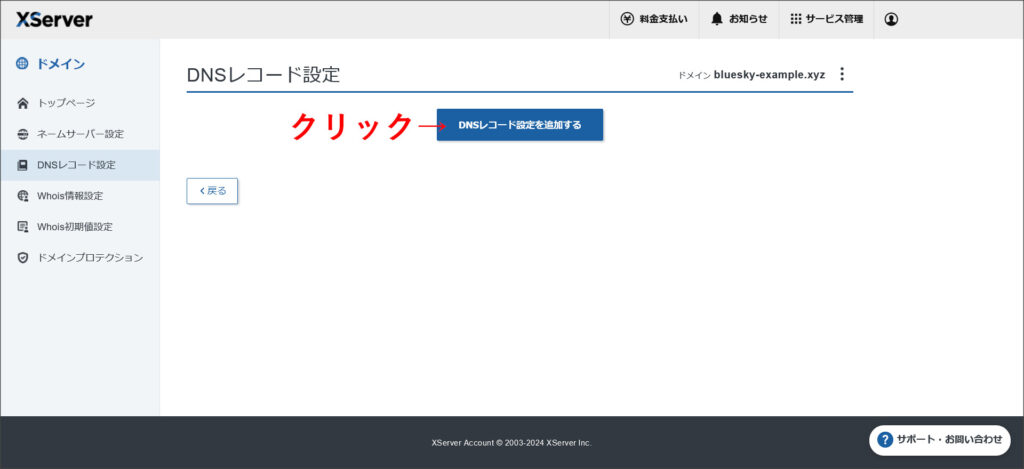
Task: Open ネームサーバー設定 in the sidebar
Action: click(80, 134)
